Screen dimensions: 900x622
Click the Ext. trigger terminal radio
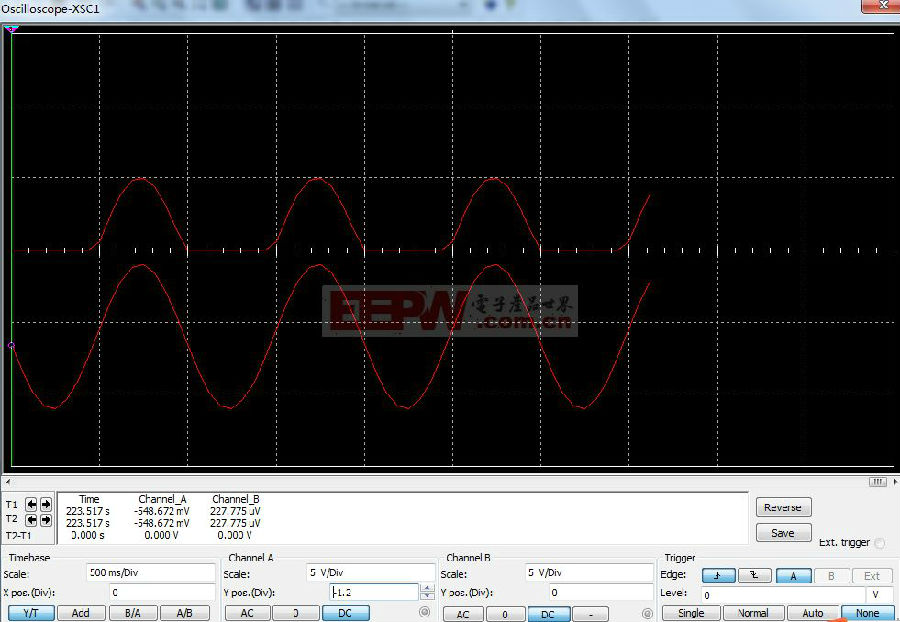880,543
